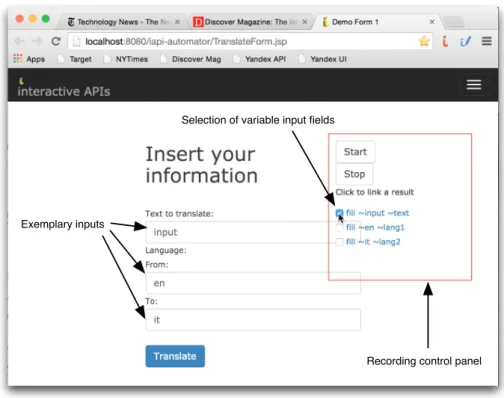Open the Yandex UI bookmark
The width and height of the screenshot is (504, 398).
323,59
